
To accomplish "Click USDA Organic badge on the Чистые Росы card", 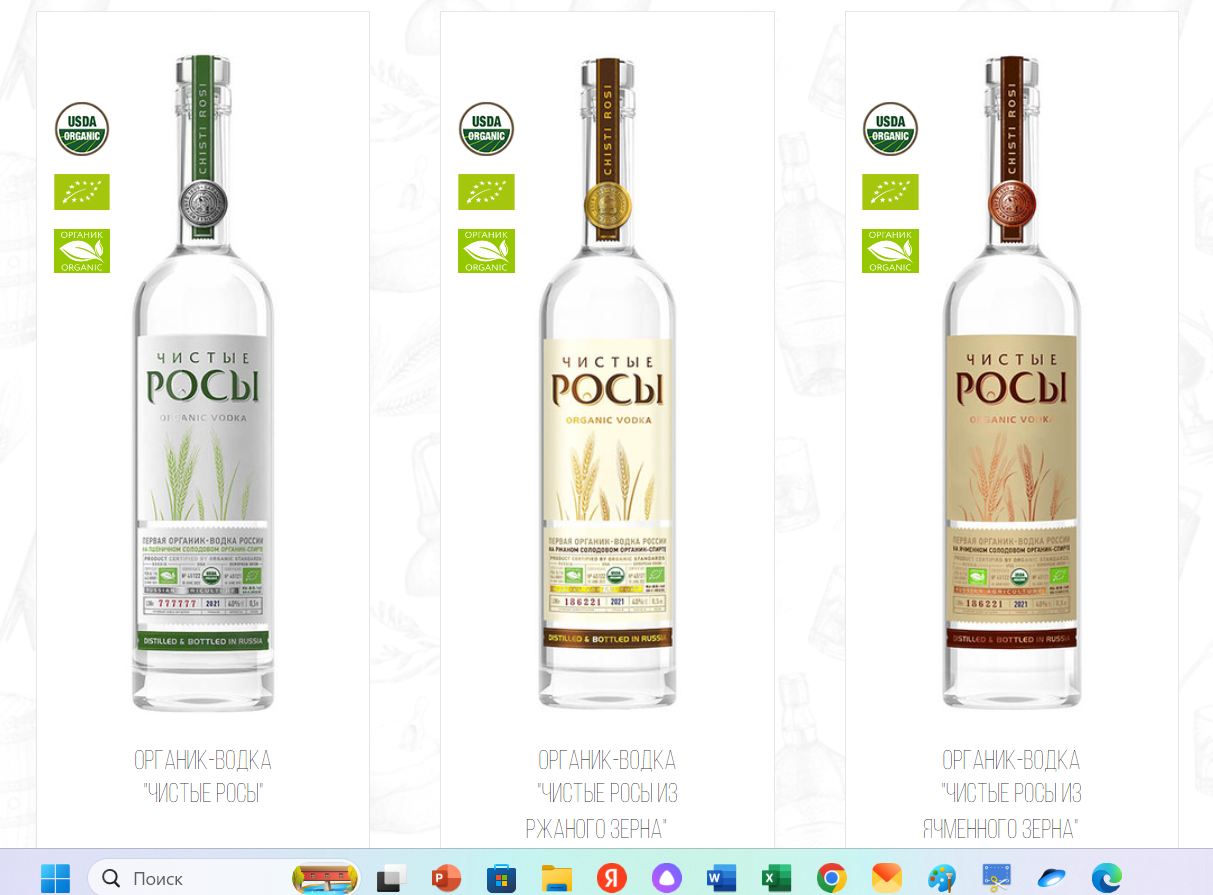I will [x=82, y=129].
